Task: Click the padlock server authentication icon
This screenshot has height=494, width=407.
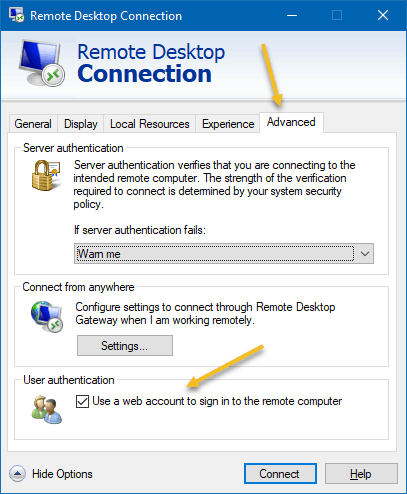Action: (46, 175)
